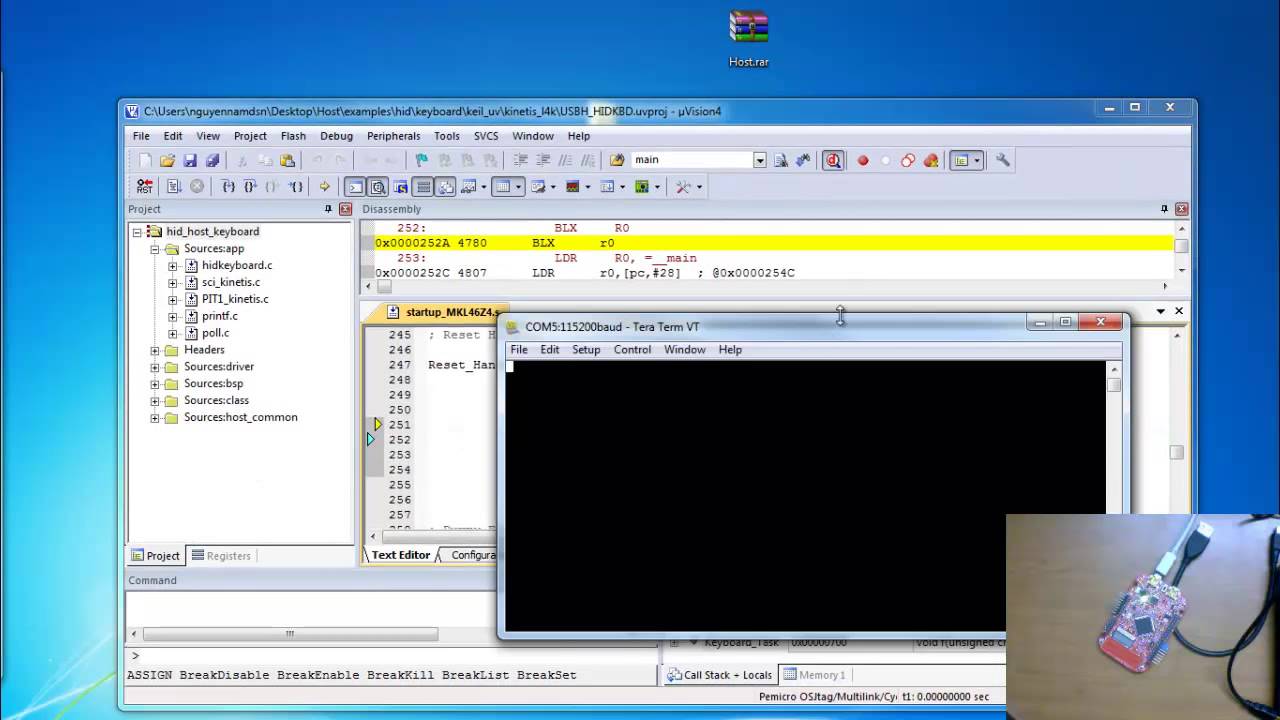Switch to the Registers tab
The width and height of the screenshot is (1280, 720).
[x=221, y=556]
